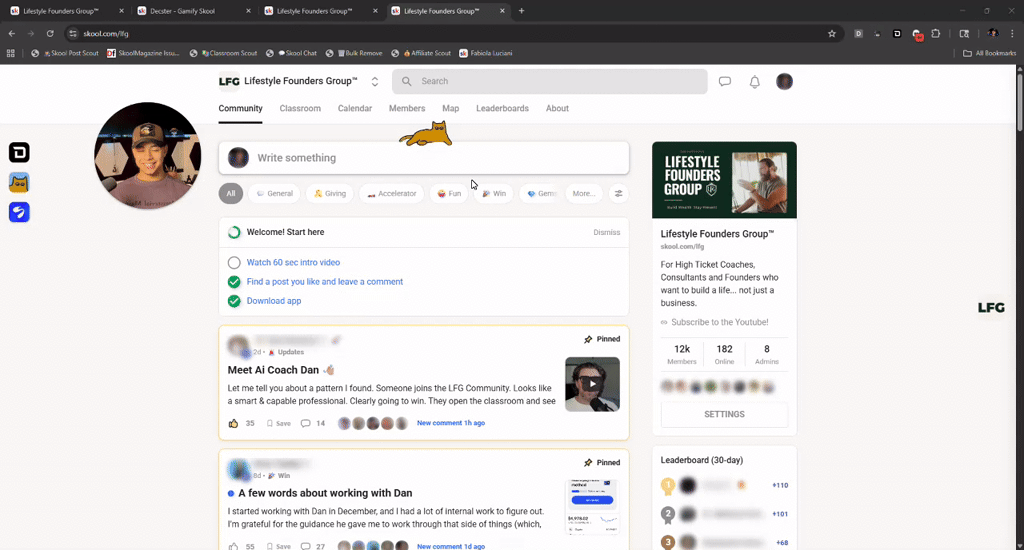Open the chat messages icon
1024x550 pixels.
coord(724,82)
